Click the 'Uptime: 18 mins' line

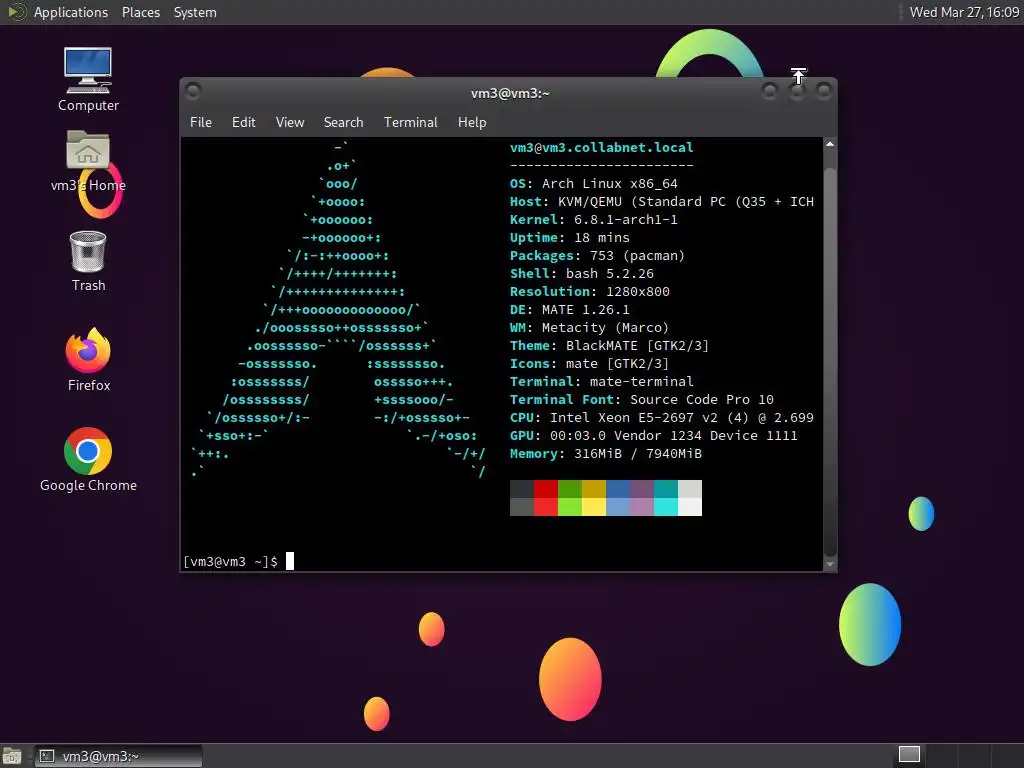tap(569, 238)
